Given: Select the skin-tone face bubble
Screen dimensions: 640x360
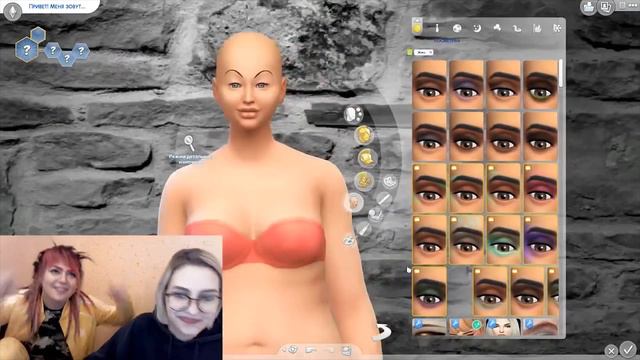Looking at the screenshot, I should [355, 202].
